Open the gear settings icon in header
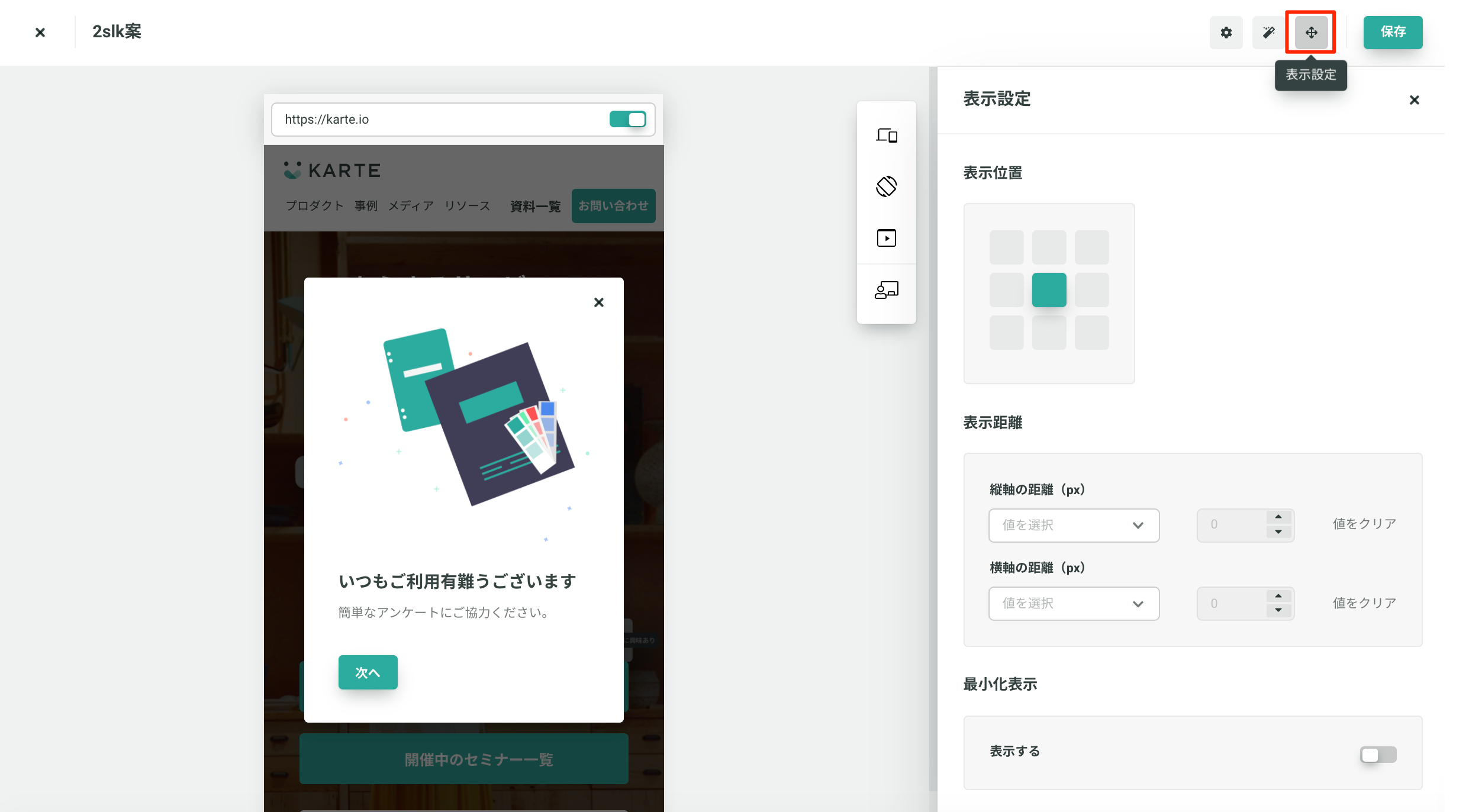 pyautogui.click(x=1226, y=33)
